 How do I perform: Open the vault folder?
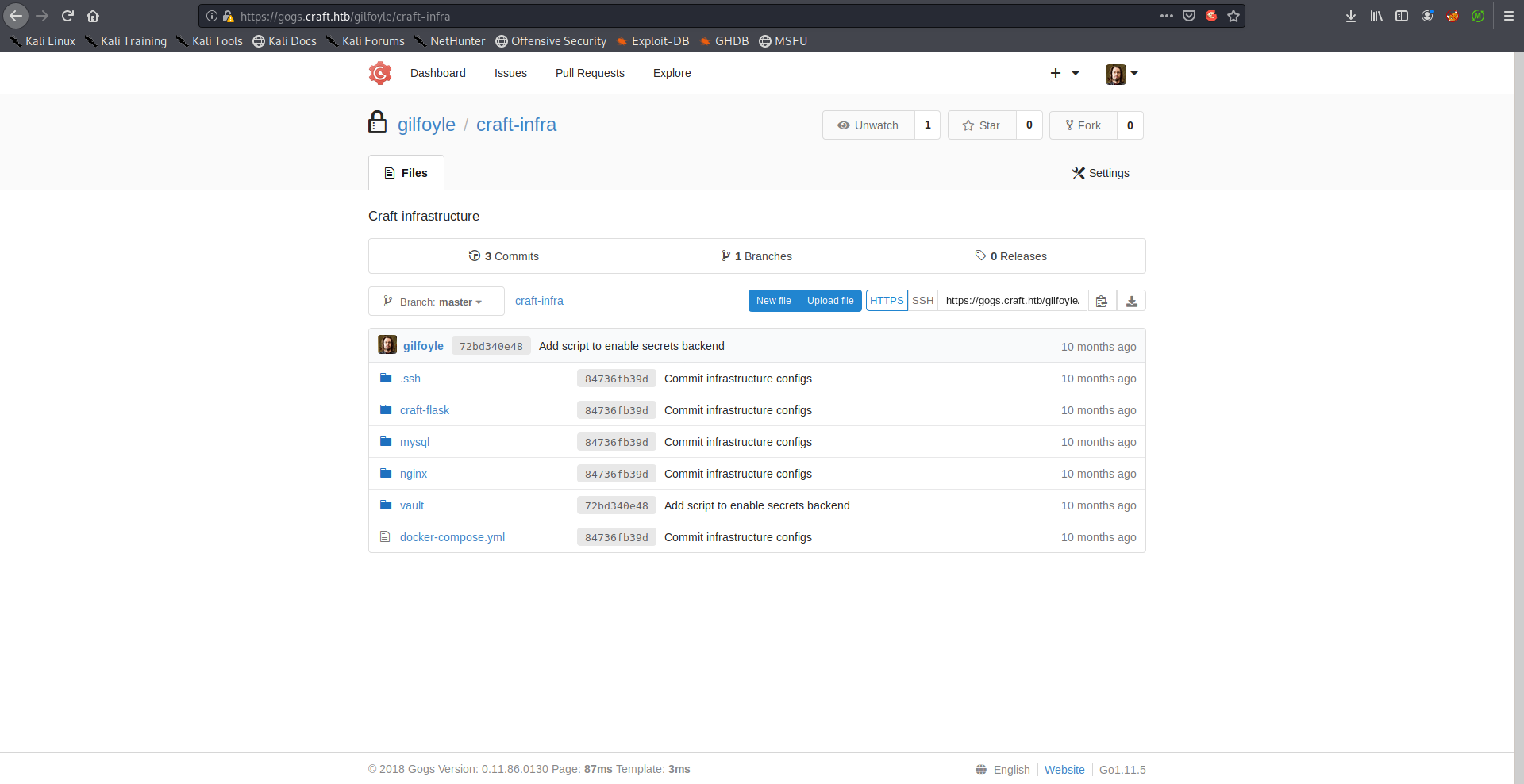point(411,505)
